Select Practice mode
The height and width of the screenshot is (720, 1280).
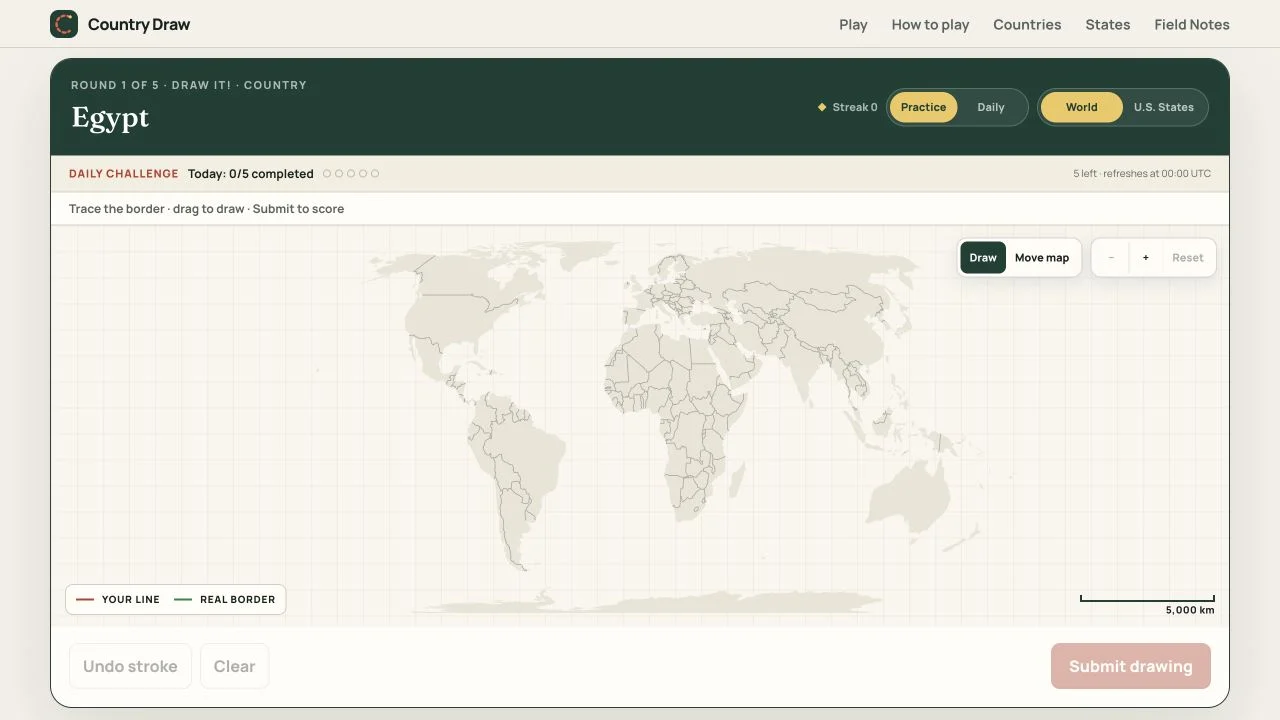click(923, 107)
